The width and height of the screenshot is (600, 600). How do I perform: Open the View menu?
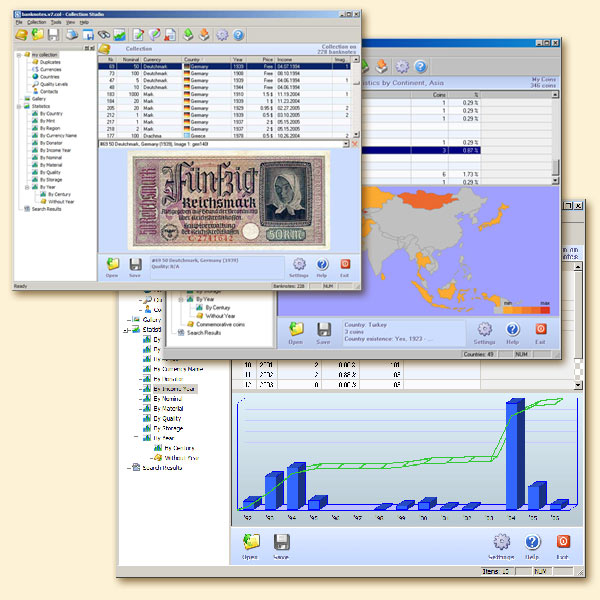click(x=70, y=22)
